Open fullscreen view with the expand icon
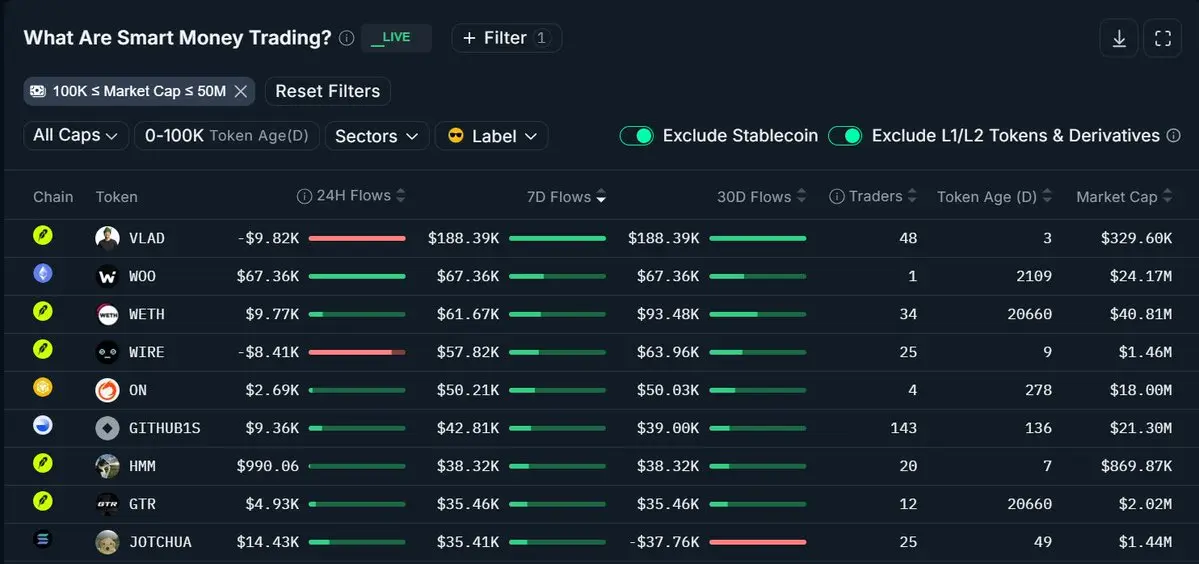 1162,38
